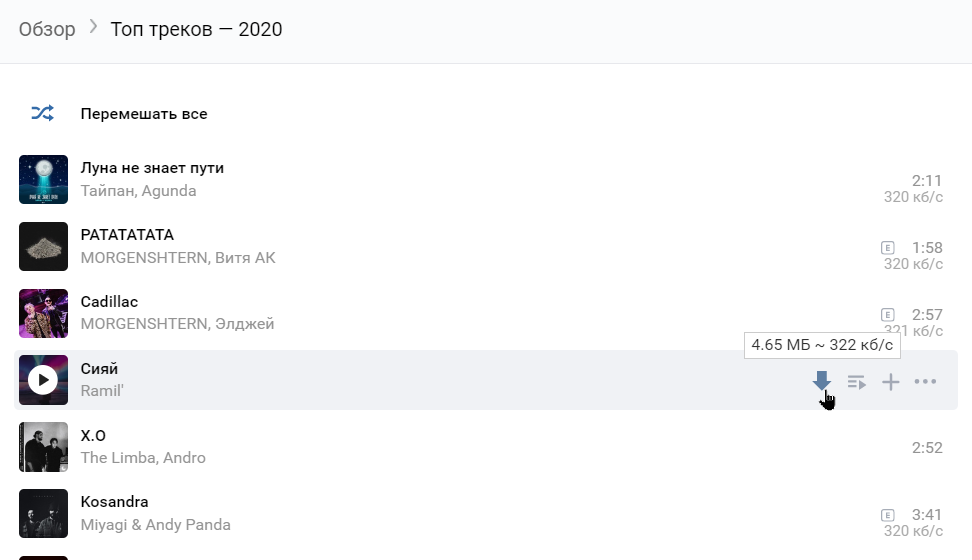This screenshot has height=560, width=972.
Task: Add Сияй to my music
Action: point(890,381)
